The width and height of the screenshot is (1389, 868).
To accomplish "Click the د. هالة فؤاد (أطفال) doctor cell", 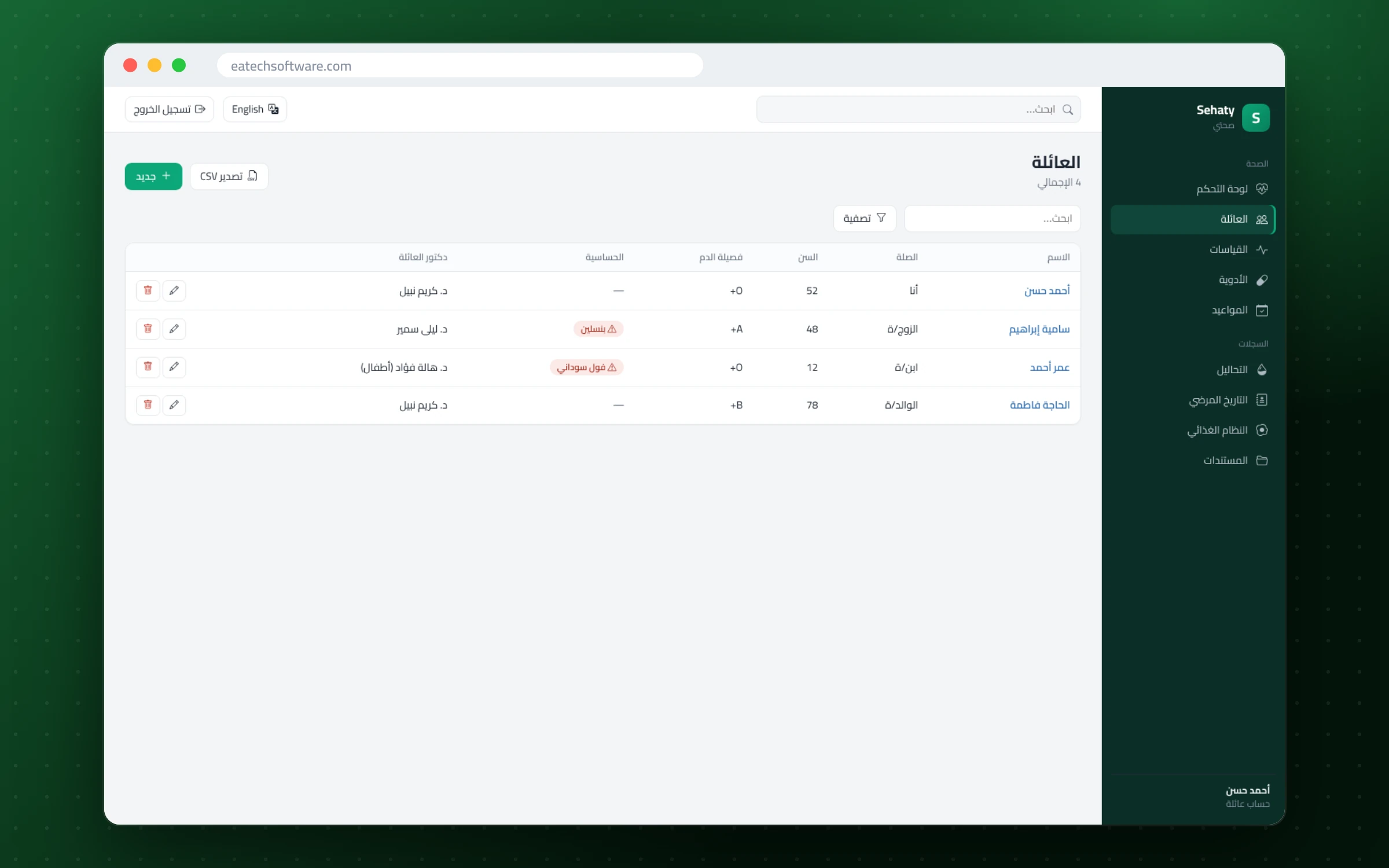I will 404,367.
